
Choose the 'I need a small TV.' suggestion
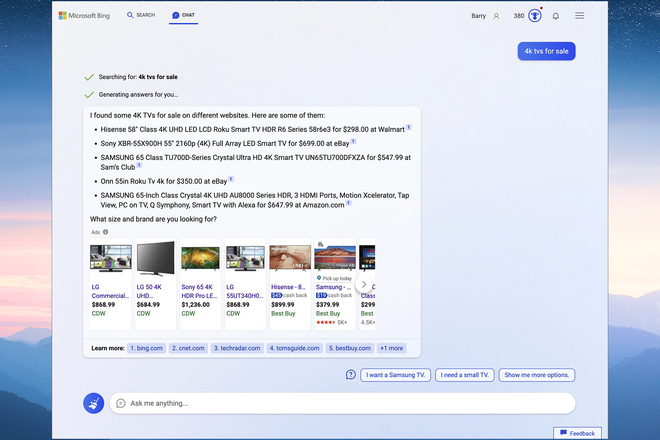[465, 375]
